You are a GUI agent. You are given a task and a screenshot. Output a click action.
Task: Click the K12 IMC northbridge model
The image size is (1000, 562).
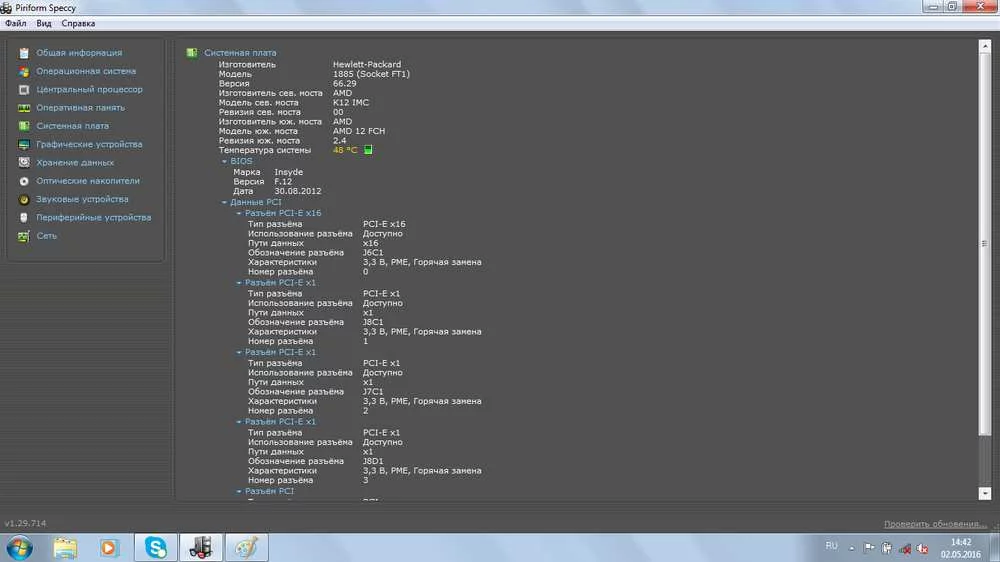(x=351, y=102)
